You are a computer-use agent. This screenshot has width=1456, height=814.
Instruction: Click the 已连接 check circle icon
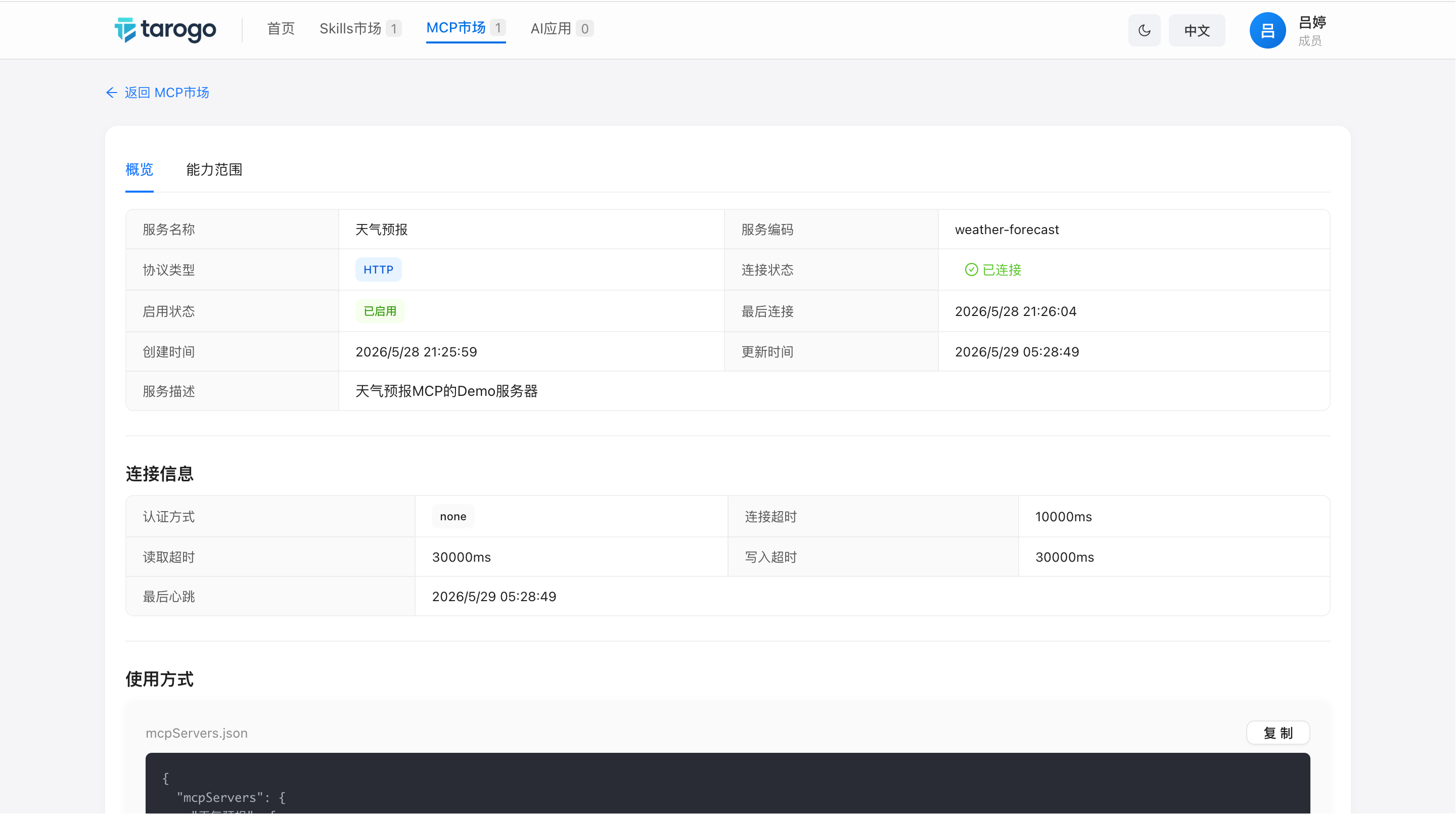click(x=971, y=269)
